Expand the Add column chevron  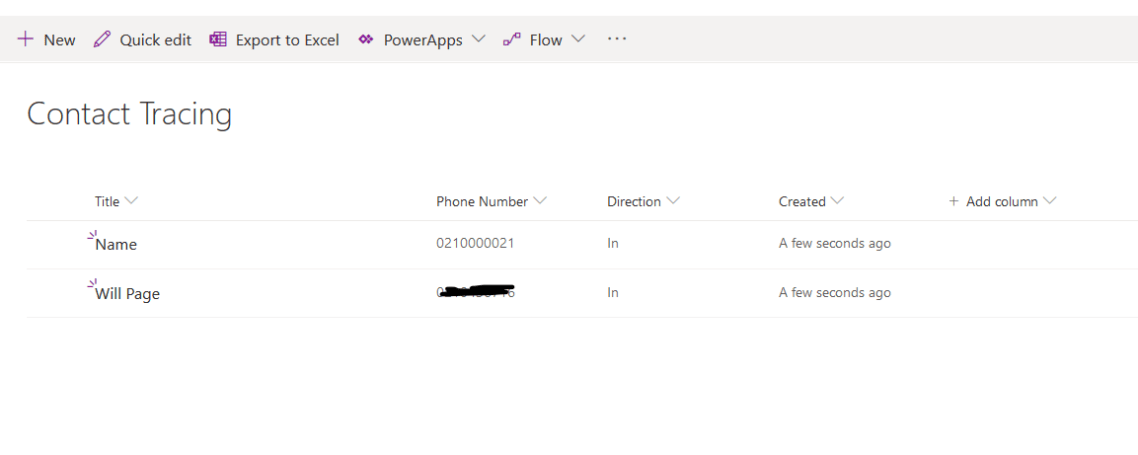[x=1050, y=201]
